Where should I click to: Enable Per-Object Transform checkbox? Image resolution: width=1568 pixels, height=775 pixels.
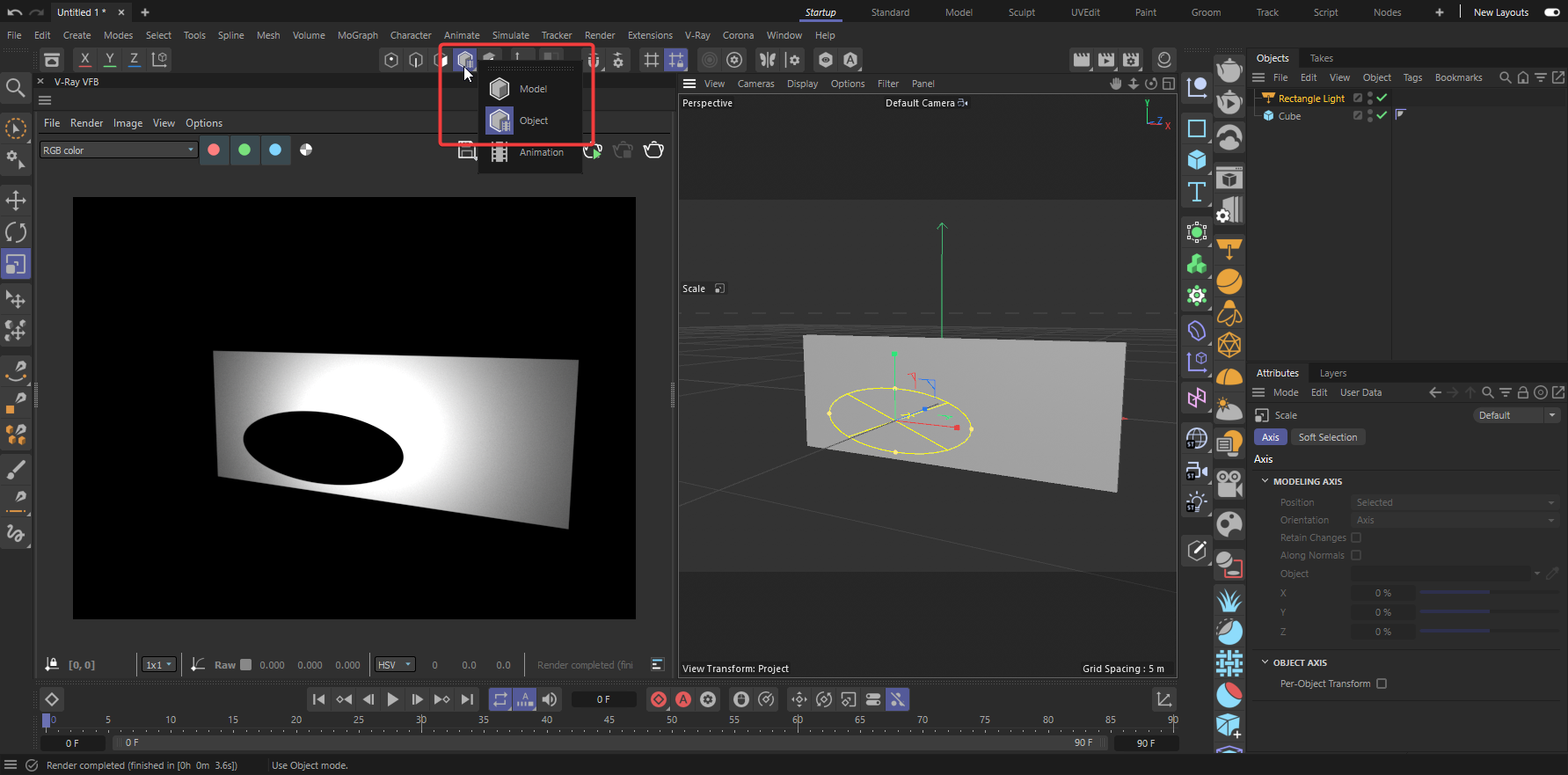point(1382,684)
